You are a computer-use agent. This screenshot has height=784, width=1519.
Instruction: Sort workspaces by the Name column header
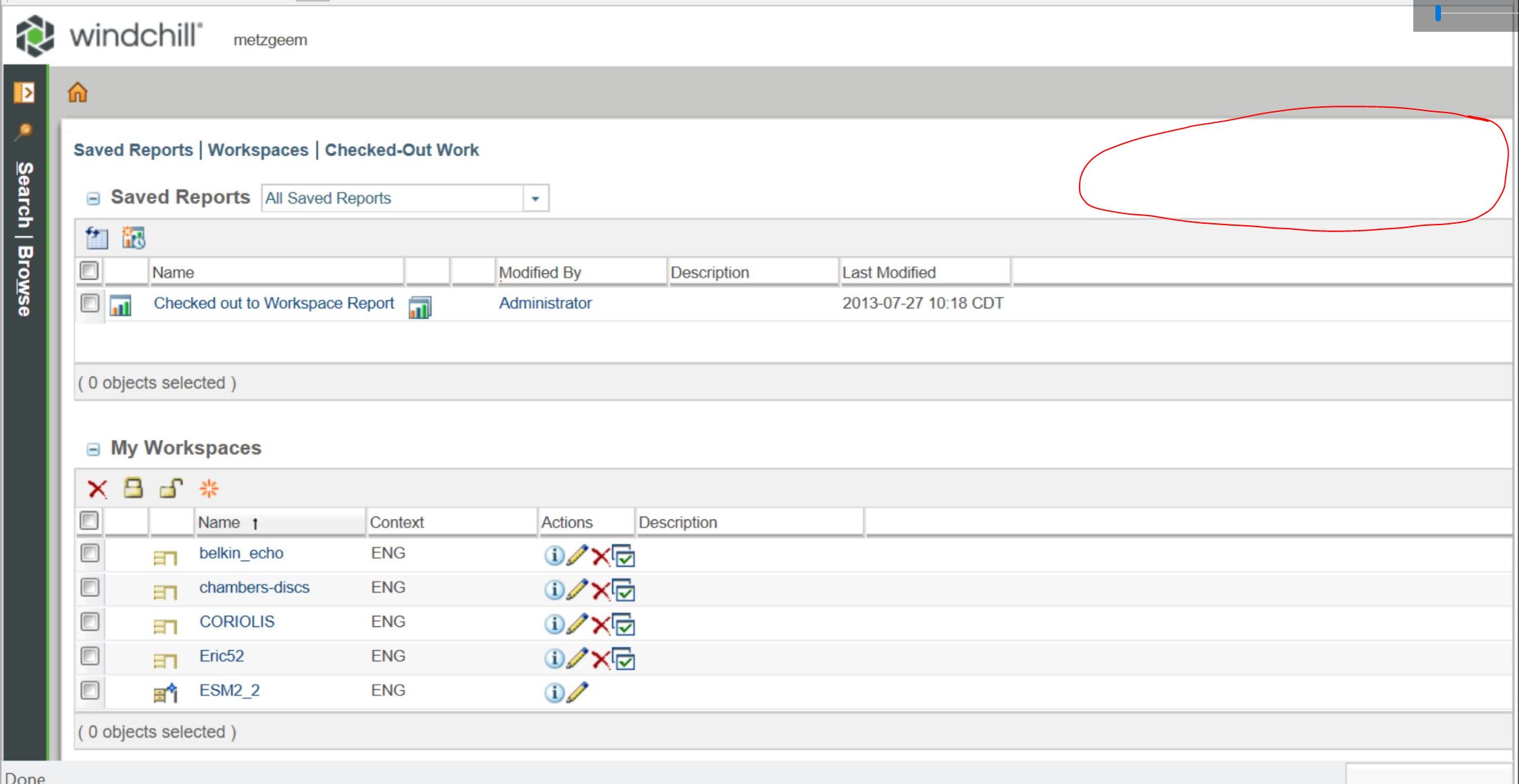coord(221,522)
